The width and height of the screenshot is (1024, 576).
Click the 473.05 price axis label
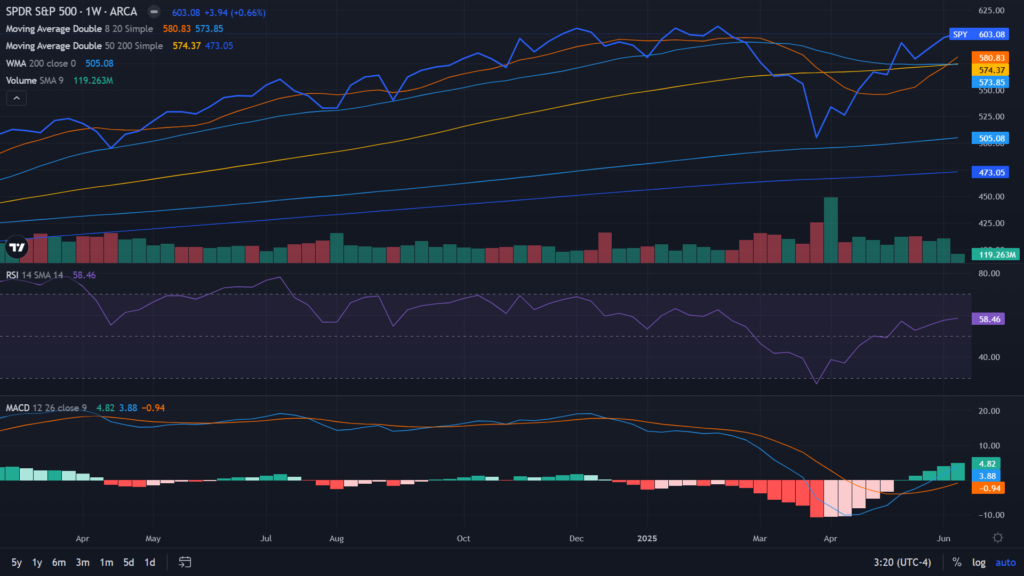pyautogui.click(x=991, y=172)
